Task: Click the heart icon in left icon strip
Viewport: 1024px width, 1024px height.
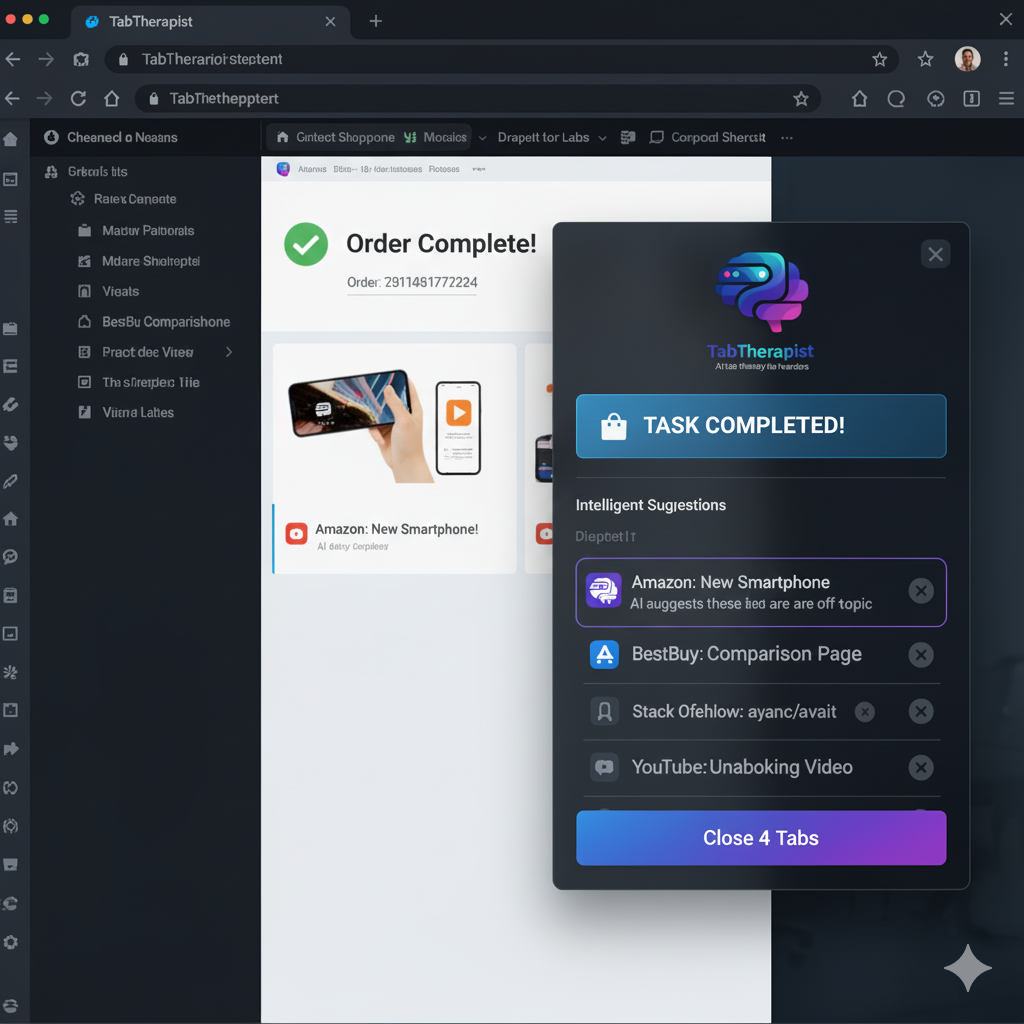Action: pyautogui.click(x=10, y=443)
